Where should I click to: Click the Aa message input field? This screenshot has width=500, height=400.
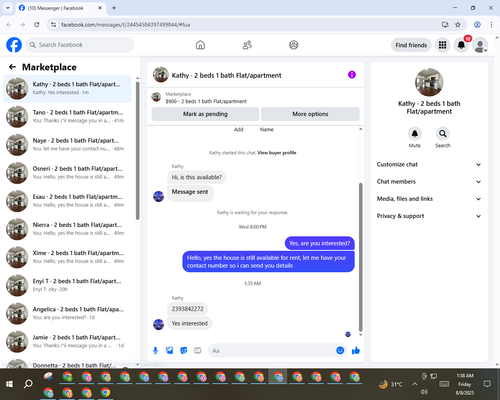tap(278, 350)
